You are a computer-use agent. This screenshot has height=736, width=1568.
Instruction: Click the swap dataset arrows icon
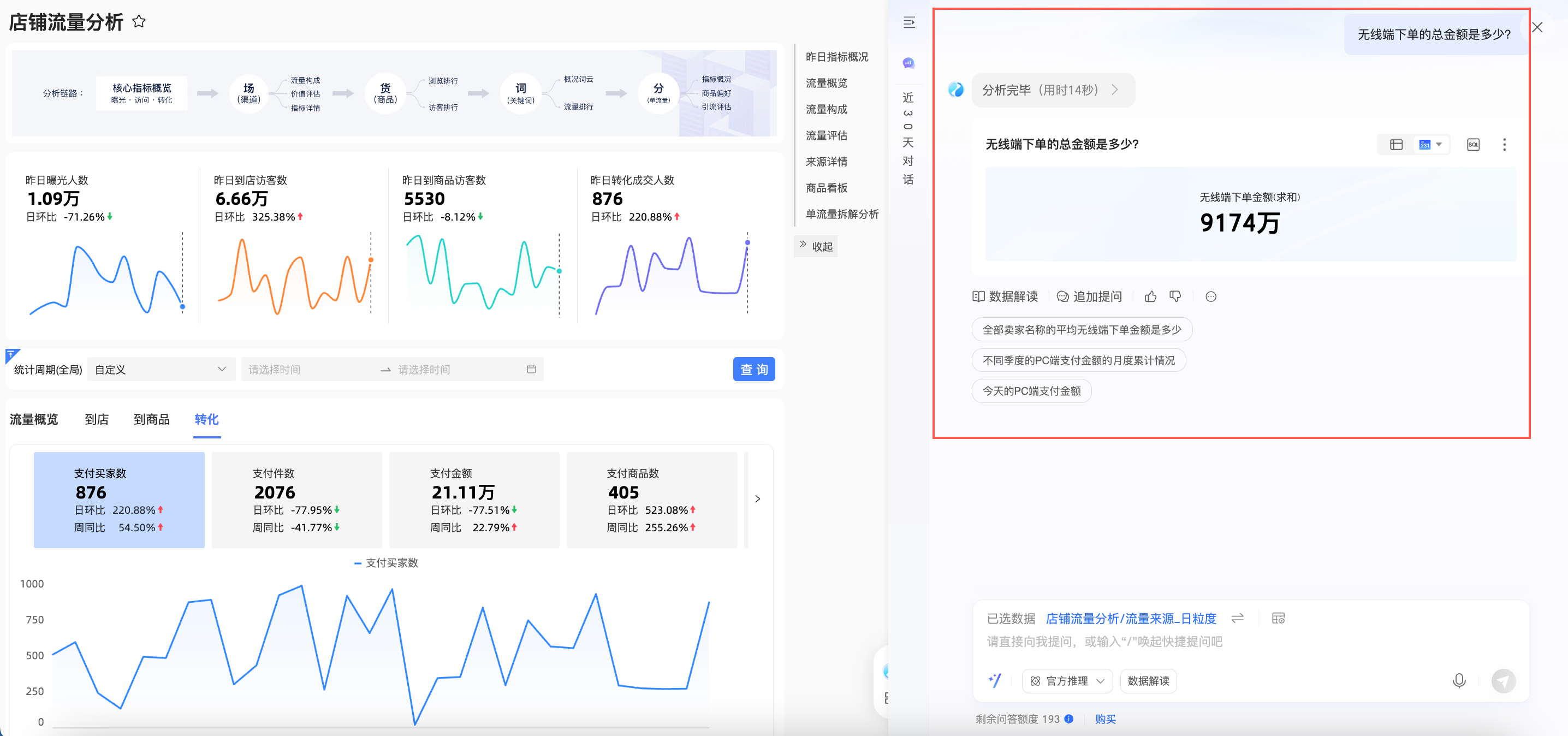pyautogui.click(x=1237, y=619)
